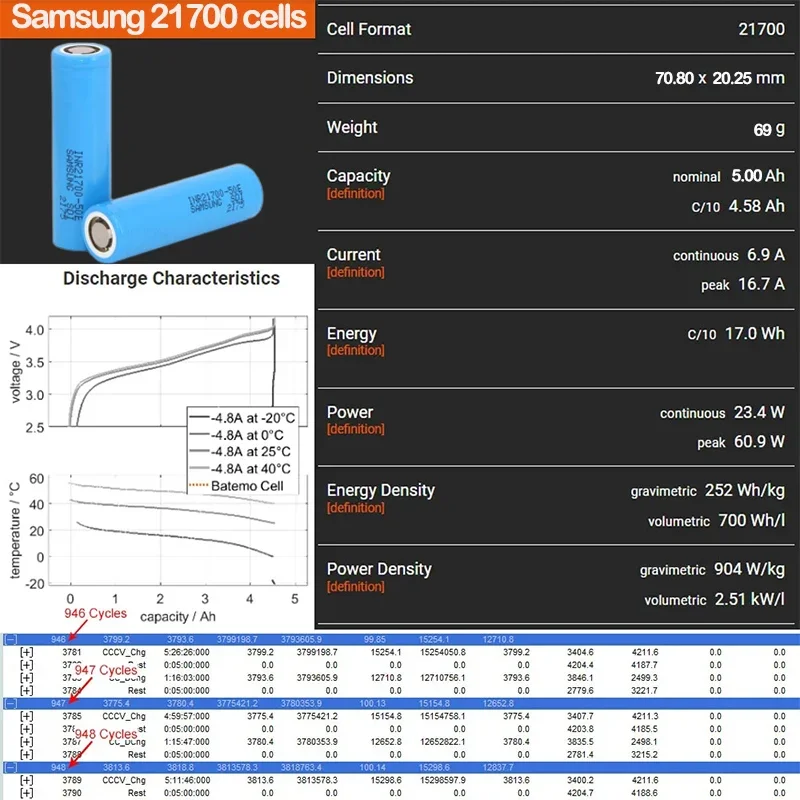Select the cell value '12710756.1'
This screenshot has width=800, height=800.
[x=443, y=678]
